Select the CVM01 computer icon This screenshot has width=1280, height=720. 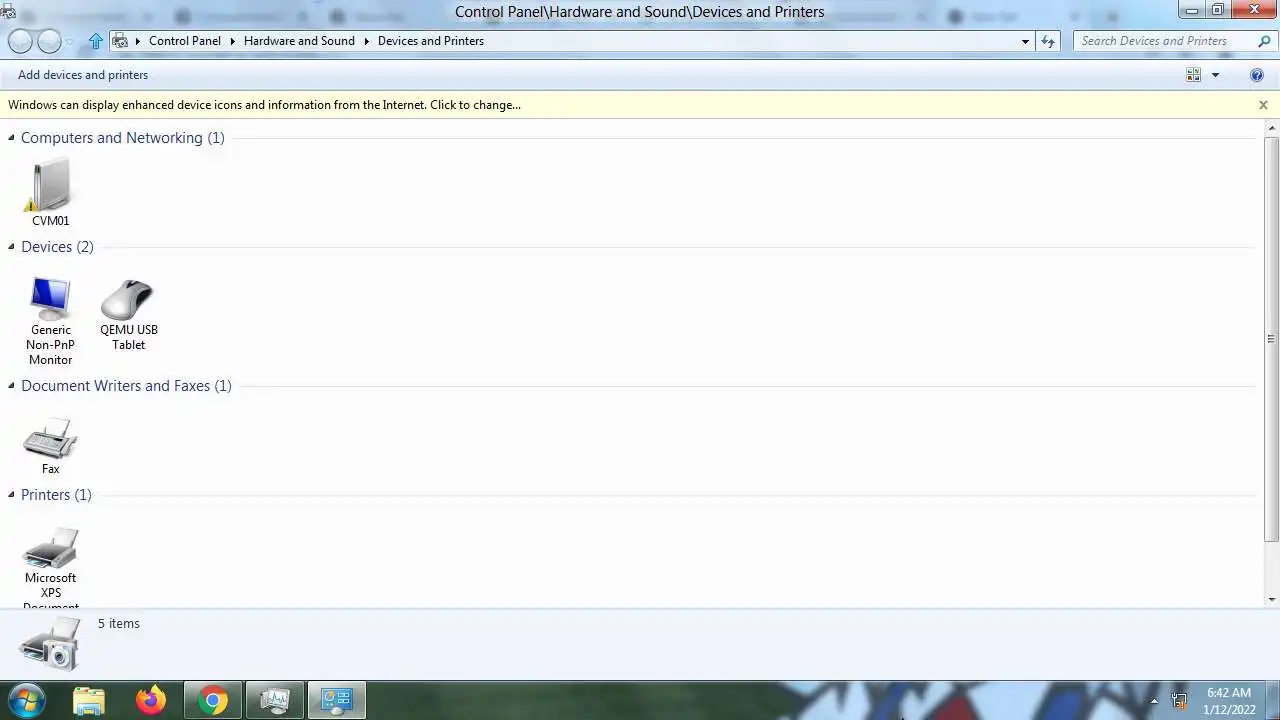coord(50,192)
